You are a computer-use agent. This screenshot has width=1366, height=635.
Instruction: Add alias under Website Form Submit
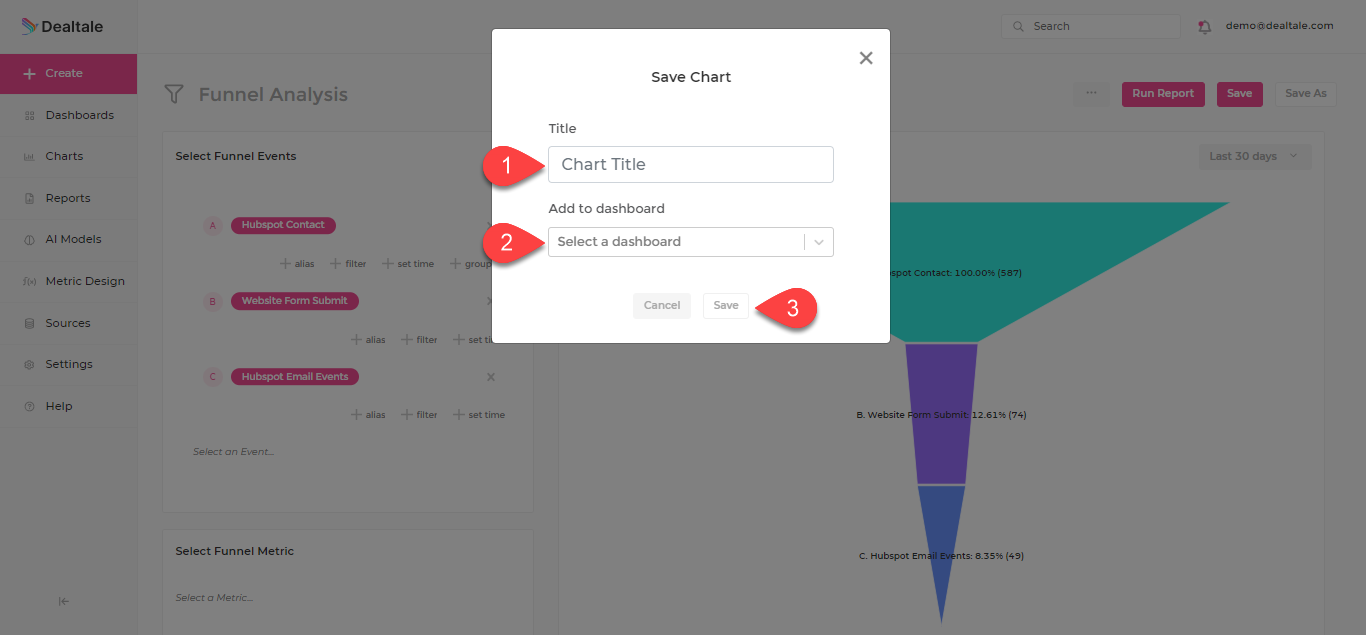pyautogui.click(x=368, y=340)
